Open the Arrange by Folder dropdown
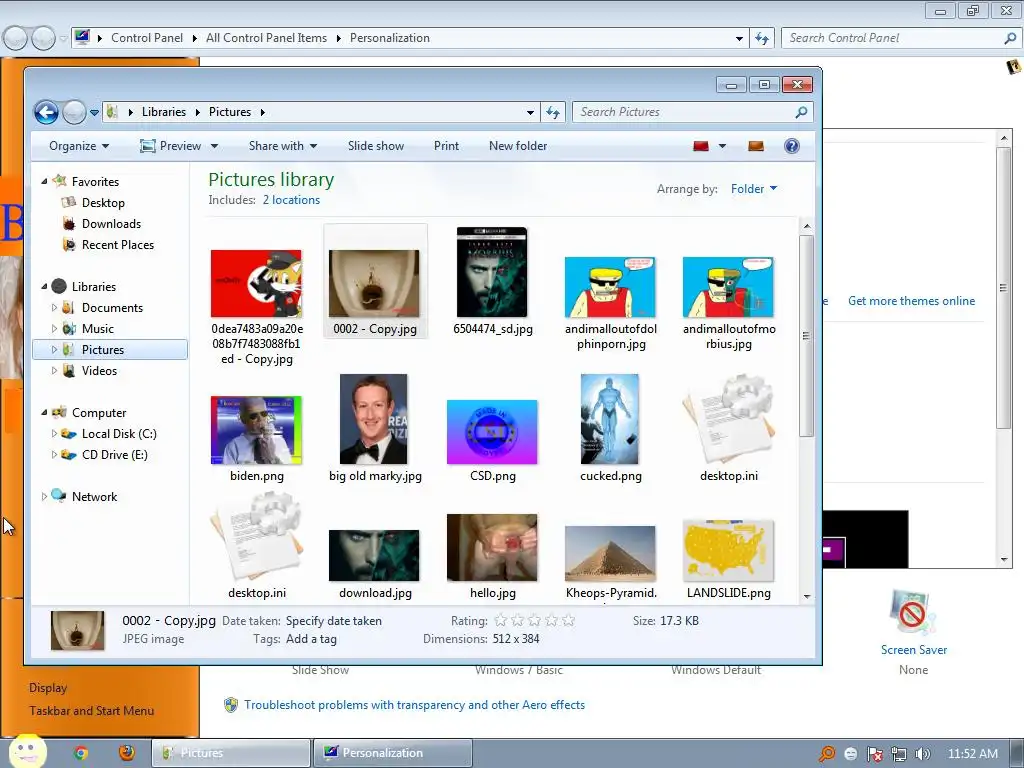 [x=754, y=189]
